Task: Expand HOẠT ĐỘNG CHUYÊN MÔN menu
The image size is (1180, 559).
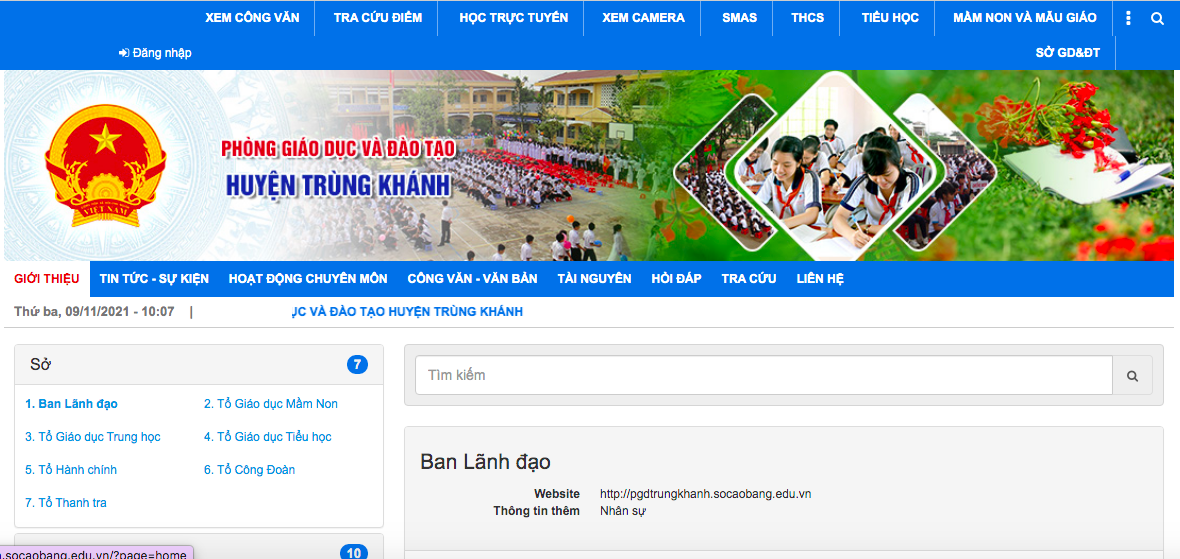Action: coord(308,279)
